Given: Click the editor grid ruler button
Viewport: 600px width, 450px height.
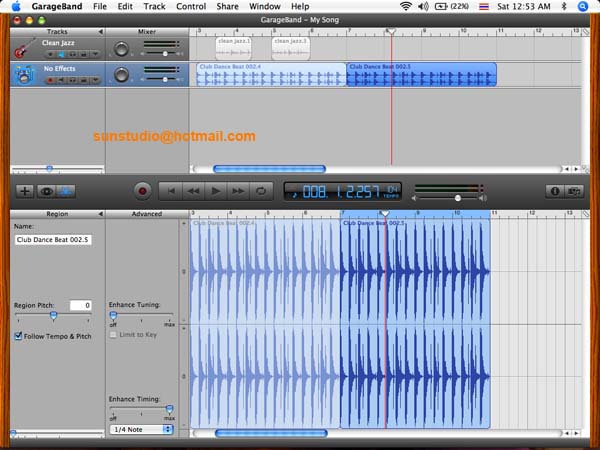Looking at the screenshot, I should point(585,214).
